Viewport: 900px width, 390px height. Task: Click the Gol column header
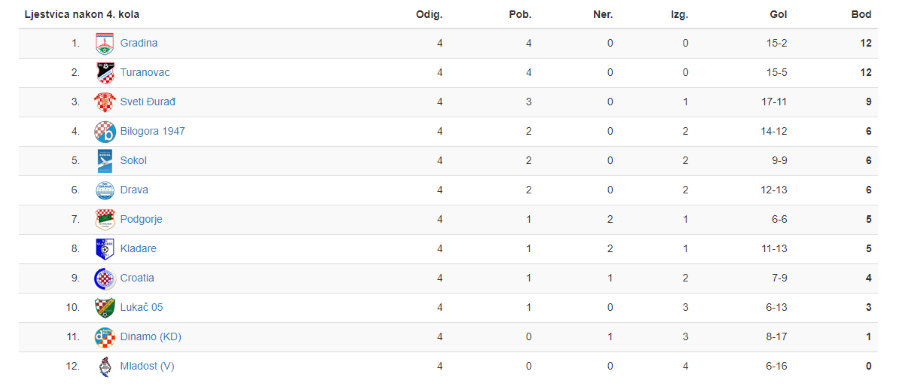[x=778, y=14]
